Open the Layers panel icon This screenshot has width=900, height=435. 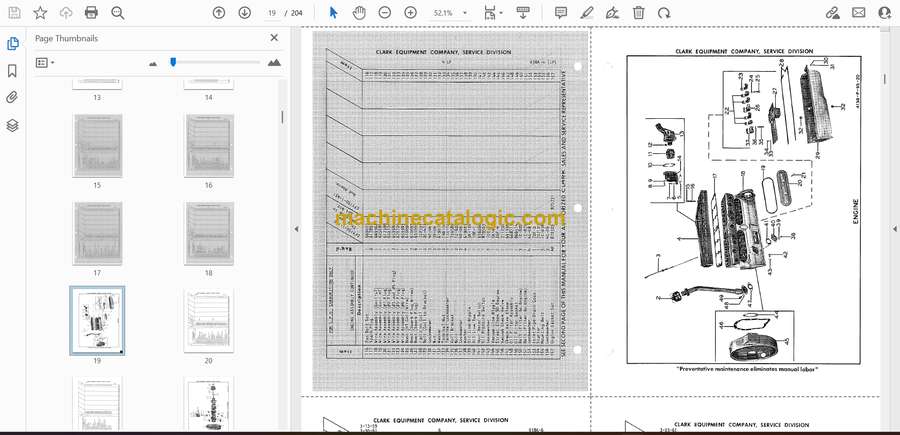[12, 125]
